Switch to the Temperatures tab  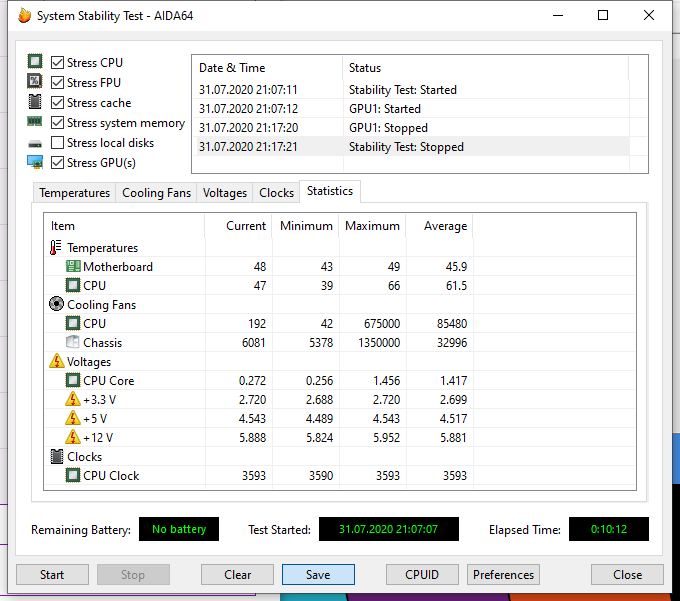click(x=75, y=193)
